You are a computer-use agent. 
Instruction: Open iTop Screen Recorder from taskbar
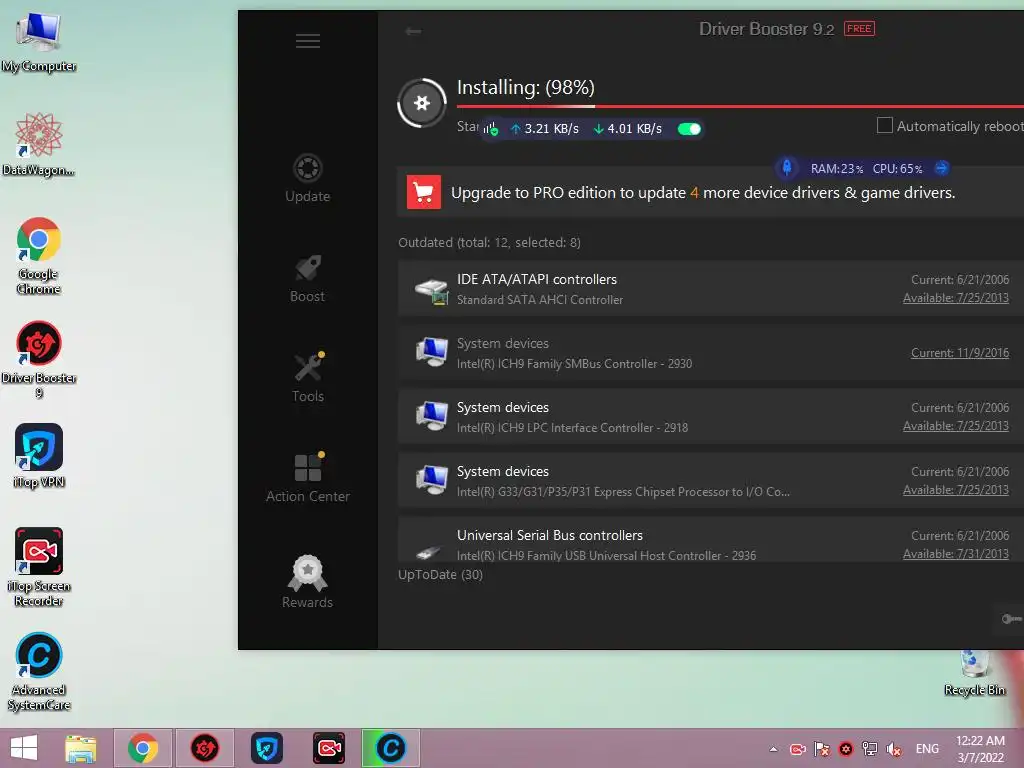pyautogui.click(x=328, y=748)
